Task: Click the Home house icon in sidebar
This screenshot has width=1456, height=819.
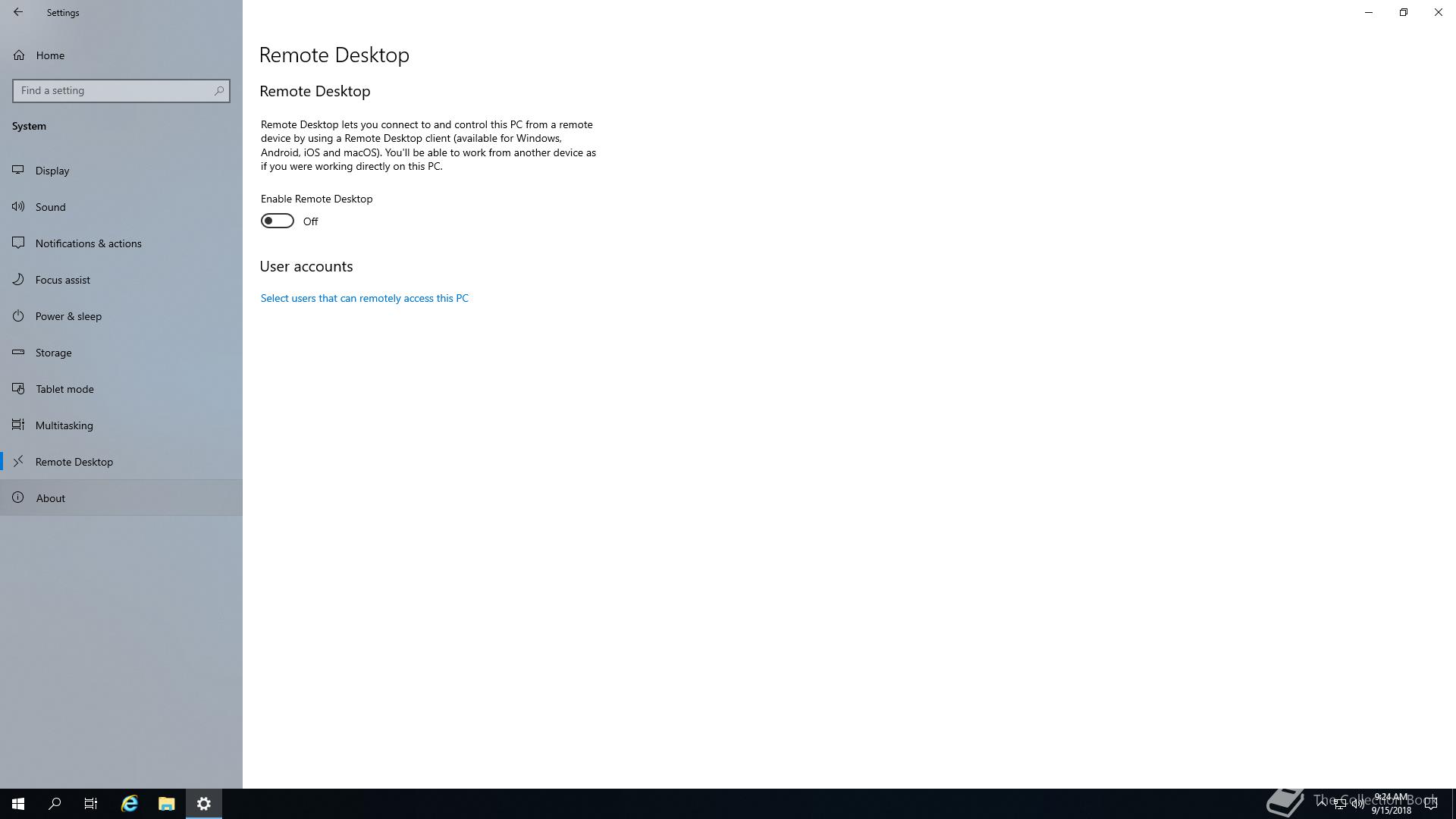Action: click(x=19, y=55)
